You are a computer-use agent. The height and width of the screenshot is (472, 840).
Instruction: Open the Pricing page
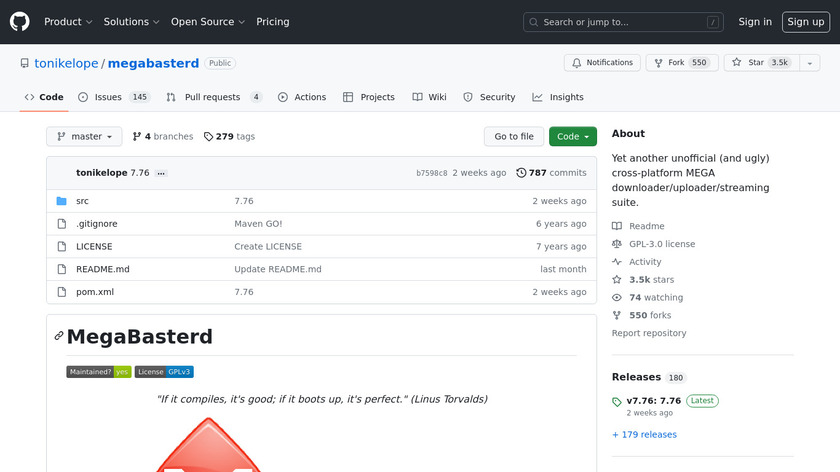tap(273, 22)
